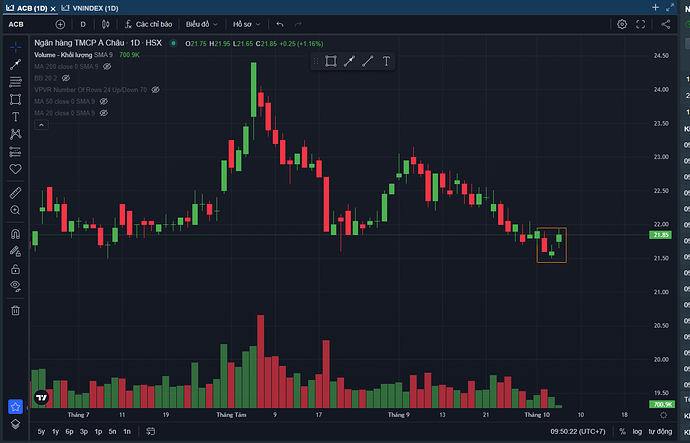Select the trend line drawing tool
690x443 pixels.
click(15, 65)
